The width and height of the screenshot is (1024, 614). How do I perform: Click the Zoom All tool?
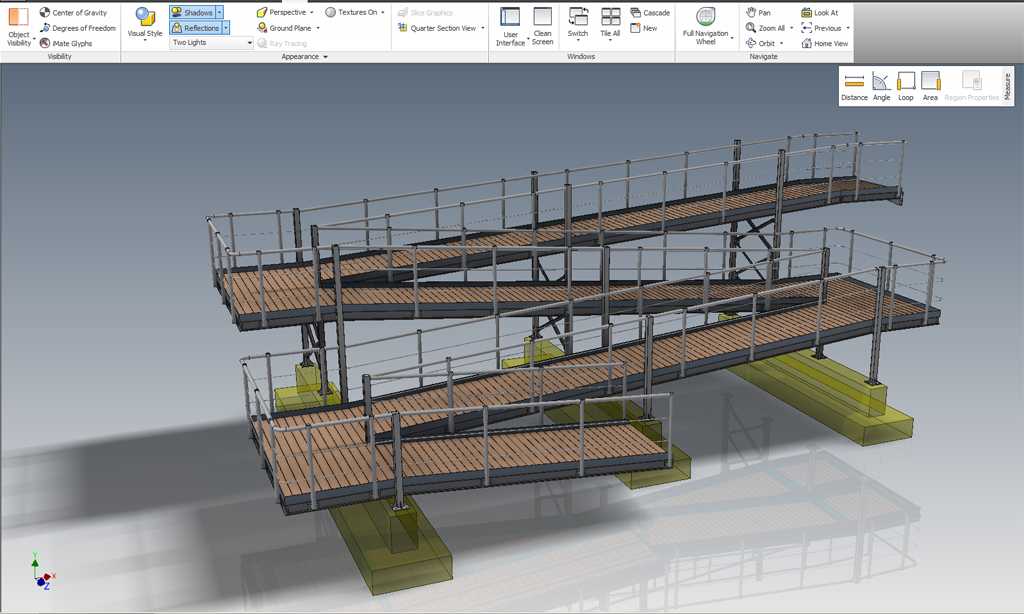tap(765, 28)
